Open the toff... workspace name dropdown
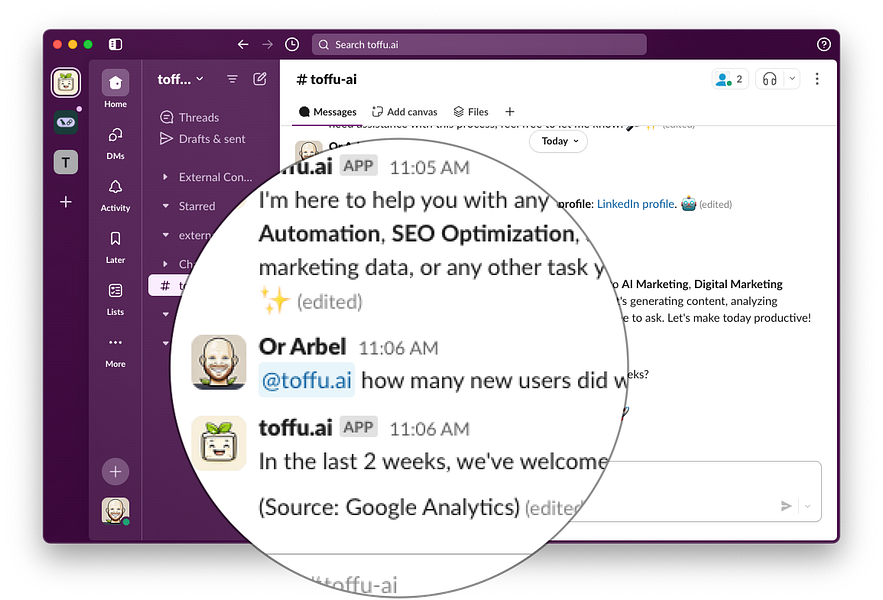883x600 pixels. pos(180,79)
